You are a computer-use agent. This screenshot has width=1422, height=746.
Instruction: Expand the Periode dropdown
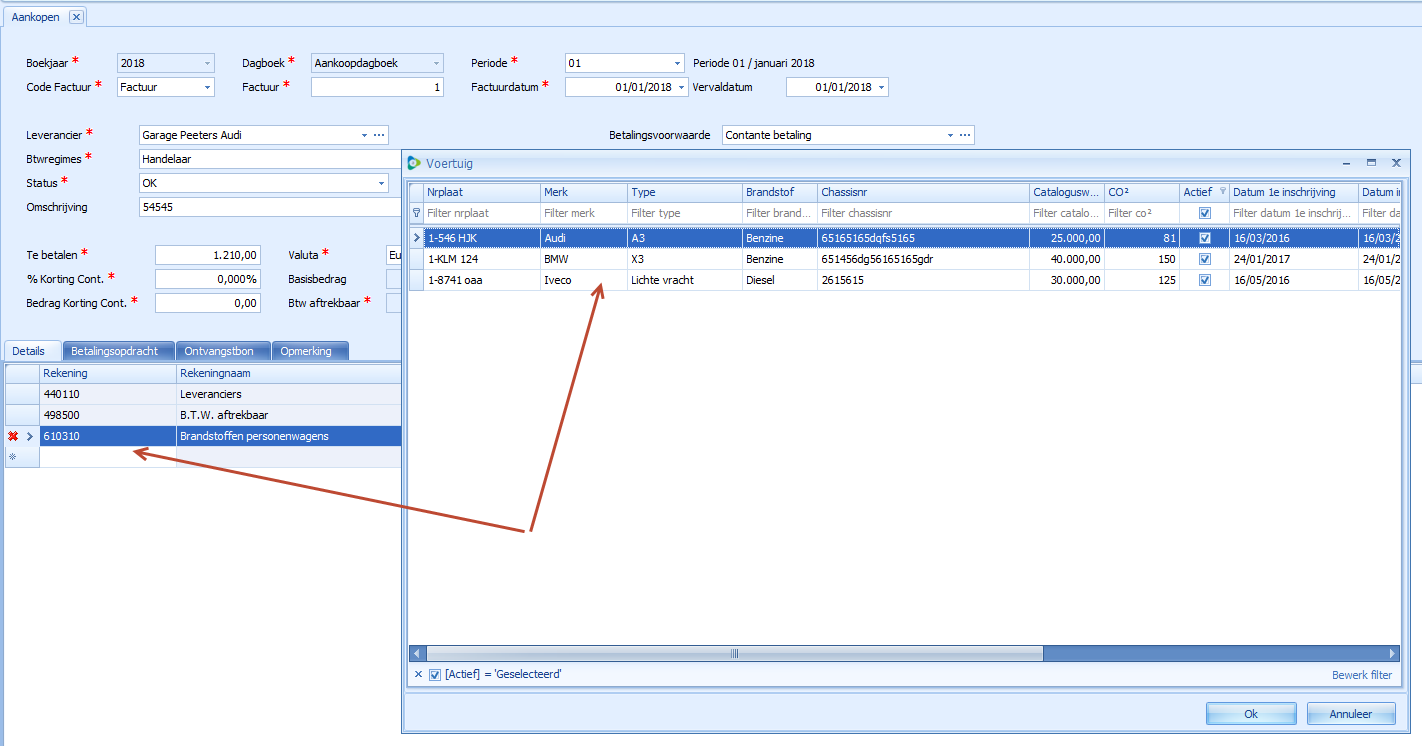pyautogui.click(x=677, y=63)
